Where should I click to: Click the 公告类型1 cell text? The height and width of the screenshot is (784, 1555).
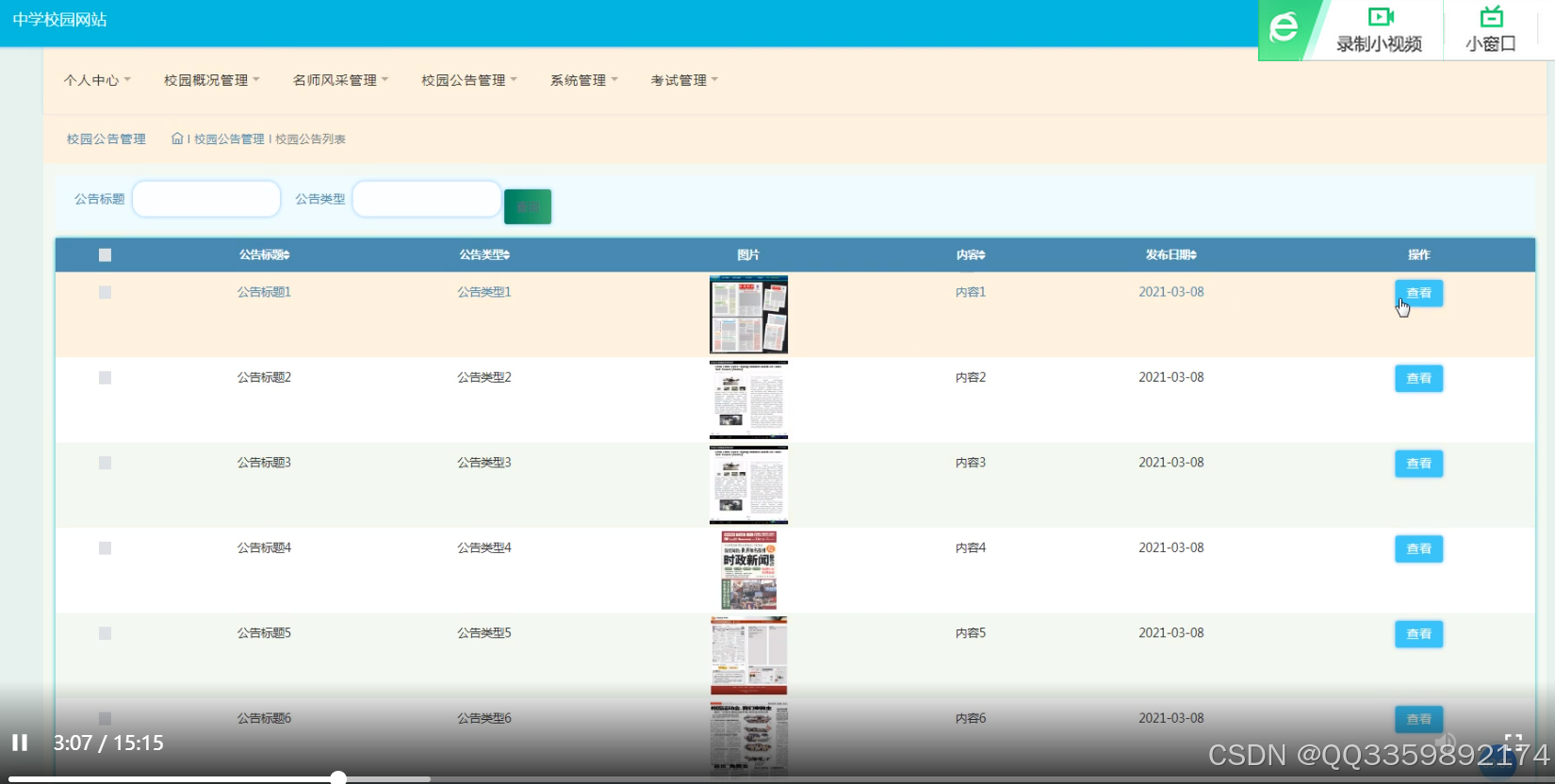coord(484,292)
